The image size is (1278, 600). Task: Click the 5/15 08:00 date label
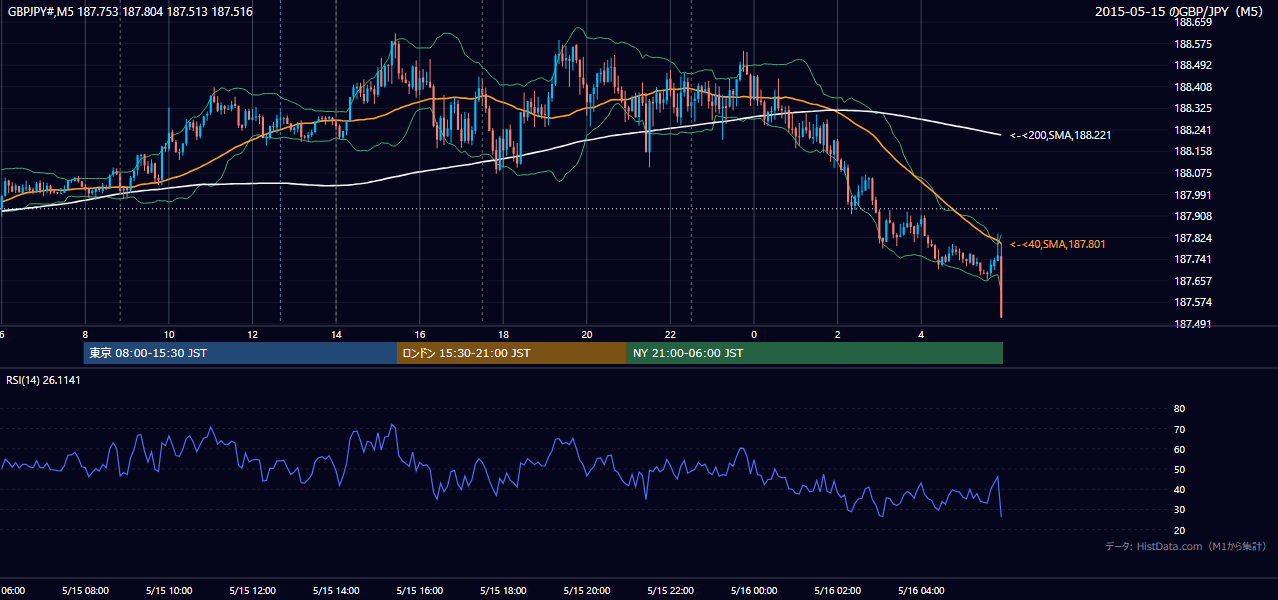[84, 591]
